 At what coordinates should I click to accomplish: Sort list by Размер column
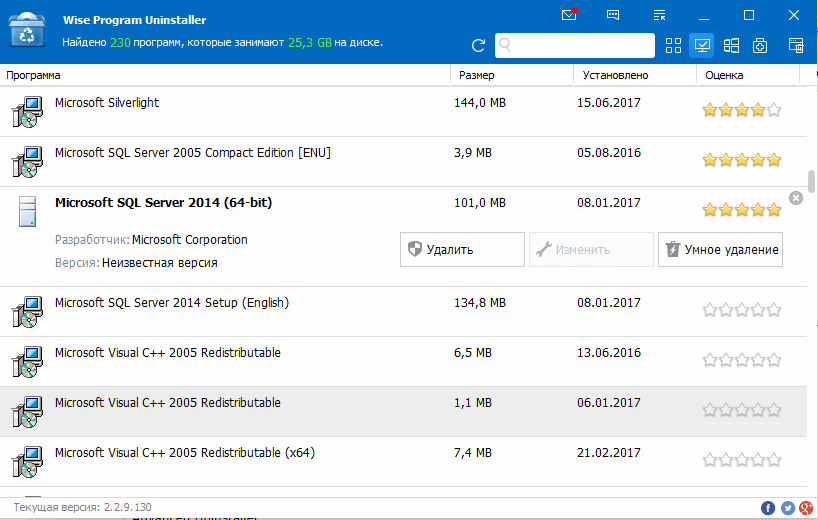[512, 75]
